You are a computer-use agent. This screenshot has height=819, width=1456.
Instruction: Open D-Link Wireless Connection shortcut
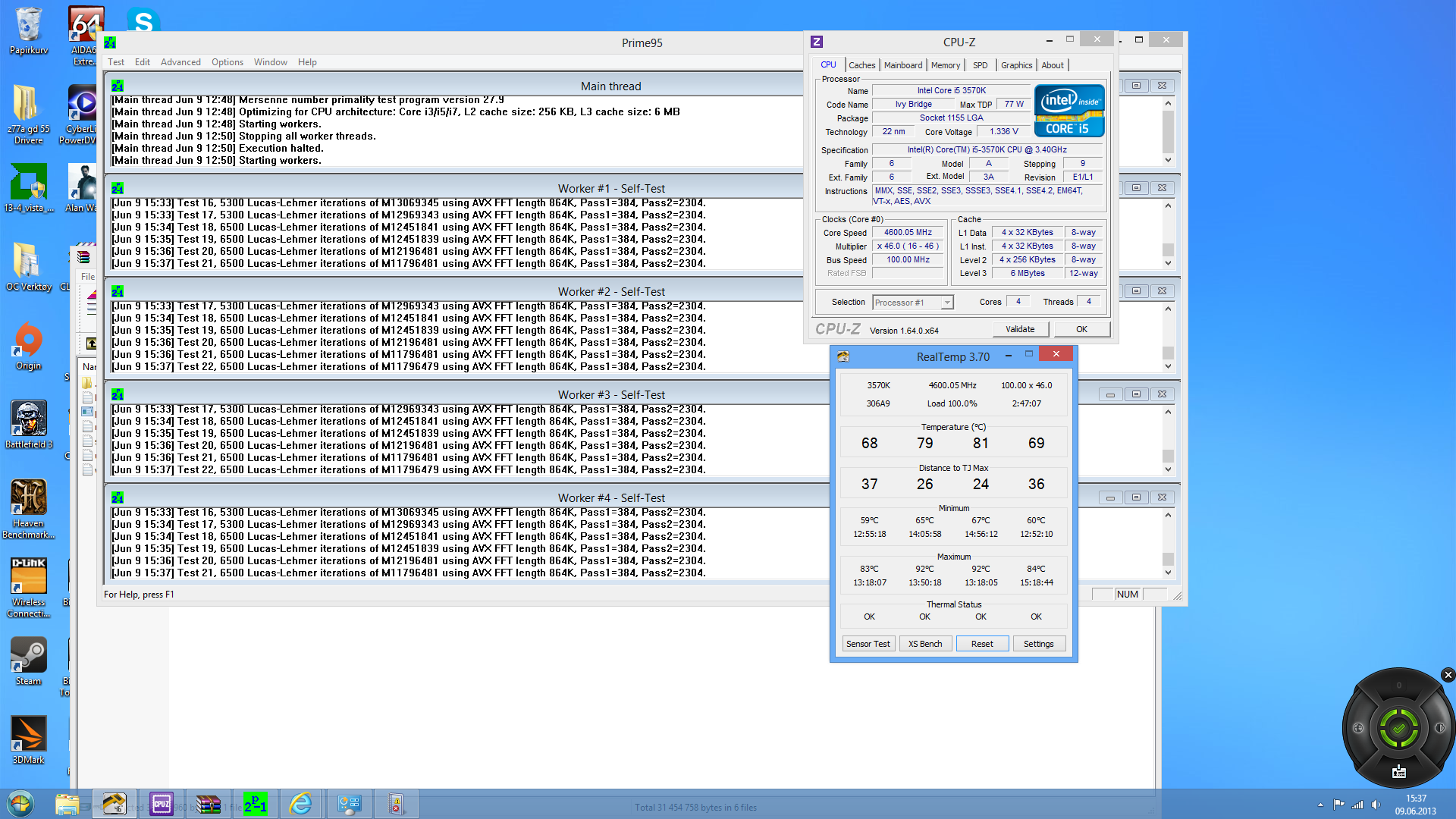click(28, 588)
